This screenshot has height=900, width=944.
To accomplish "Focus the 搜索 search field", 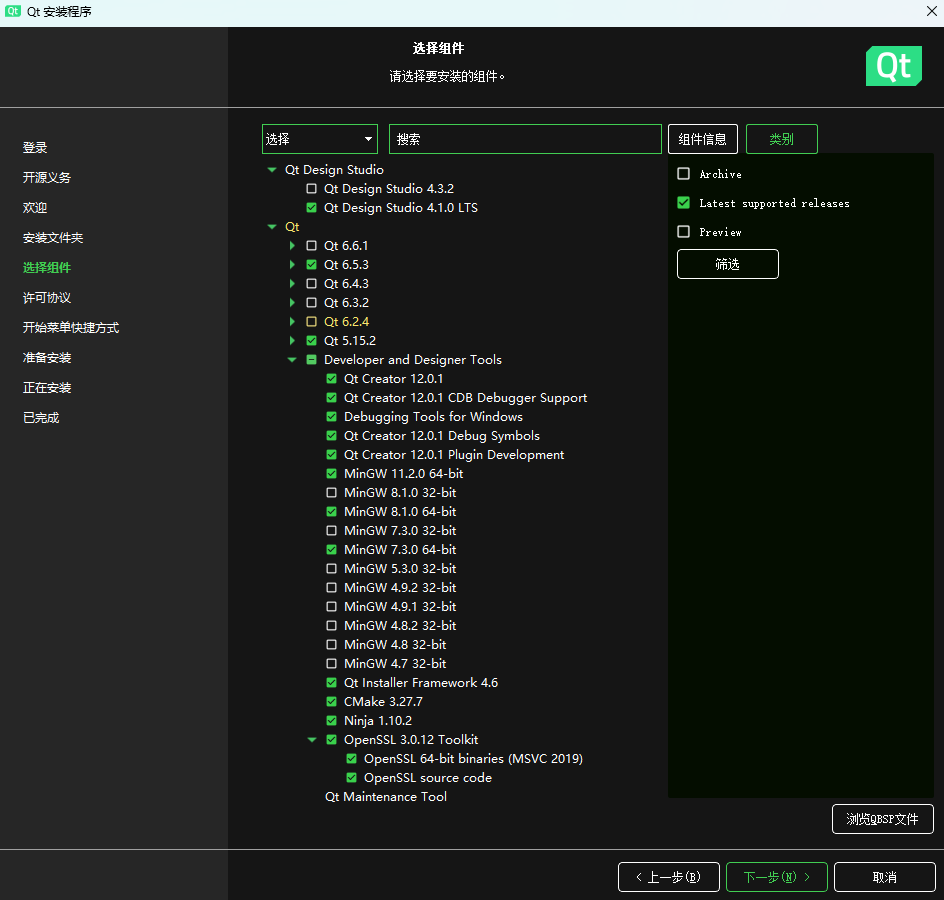I will [525, 139].
